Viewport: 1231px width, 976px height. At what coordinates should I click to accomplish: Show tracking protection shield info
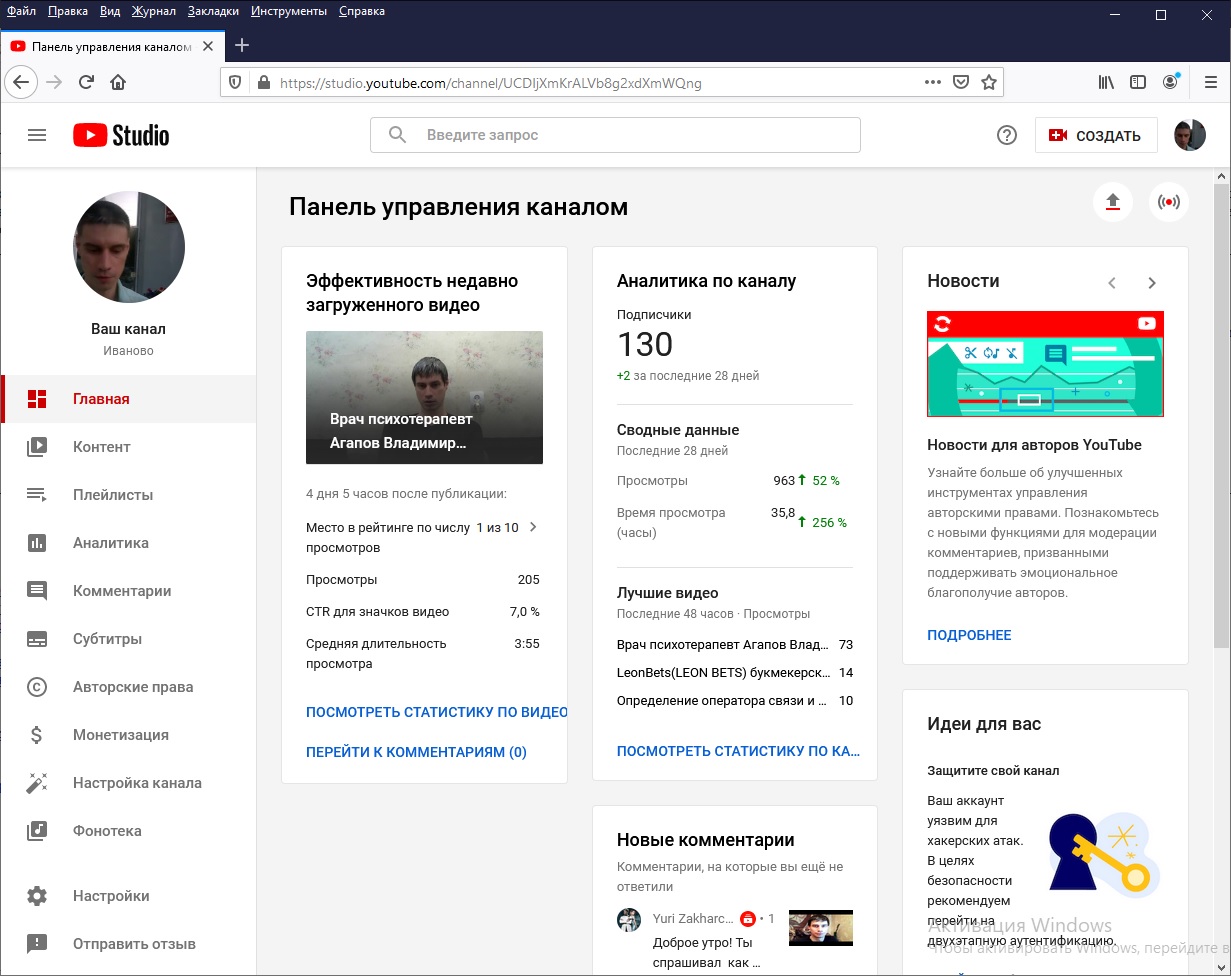point(236,83)
